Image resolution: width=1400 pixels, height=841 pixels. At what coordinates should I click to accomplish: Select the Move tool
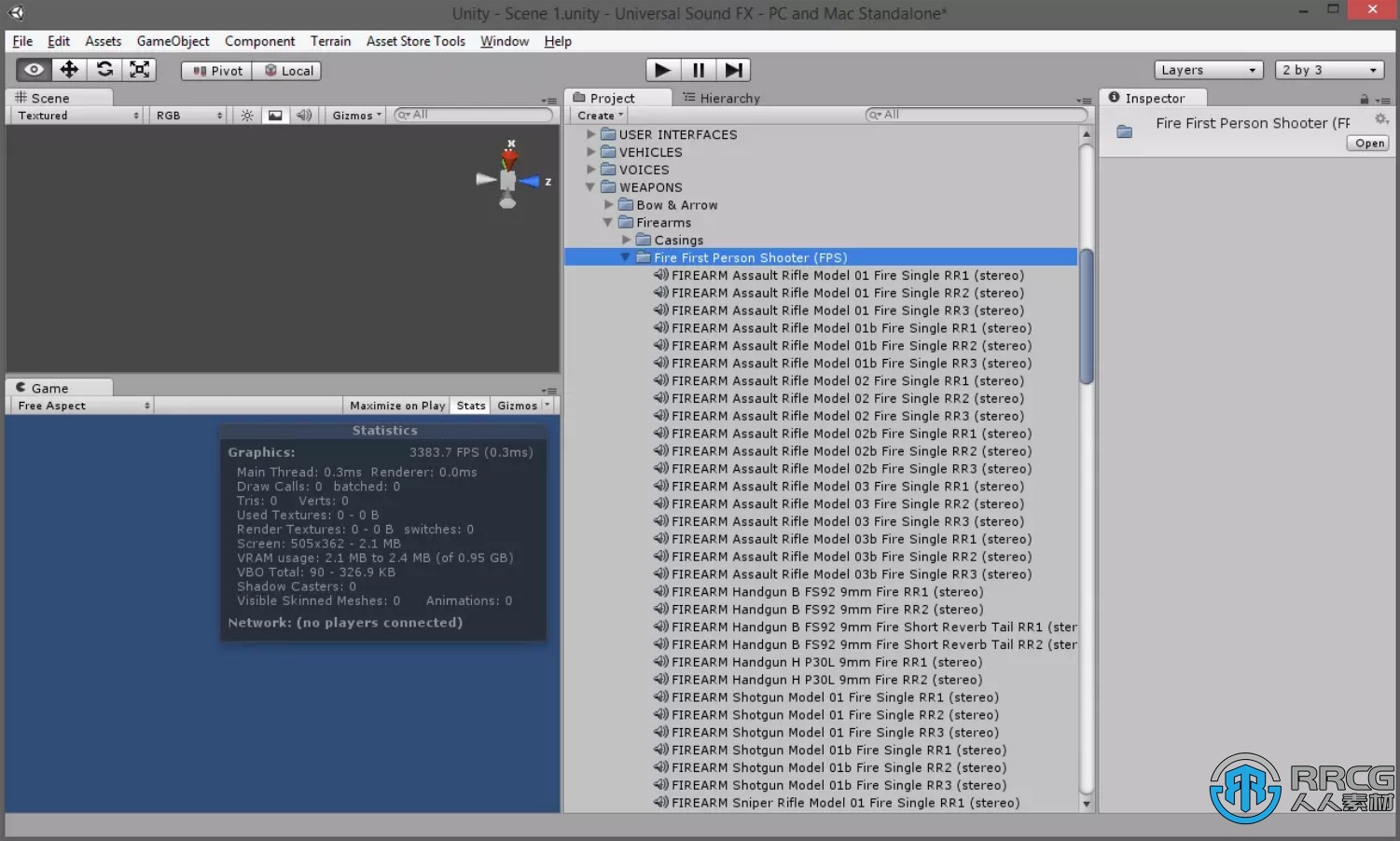tap(69, 70)
